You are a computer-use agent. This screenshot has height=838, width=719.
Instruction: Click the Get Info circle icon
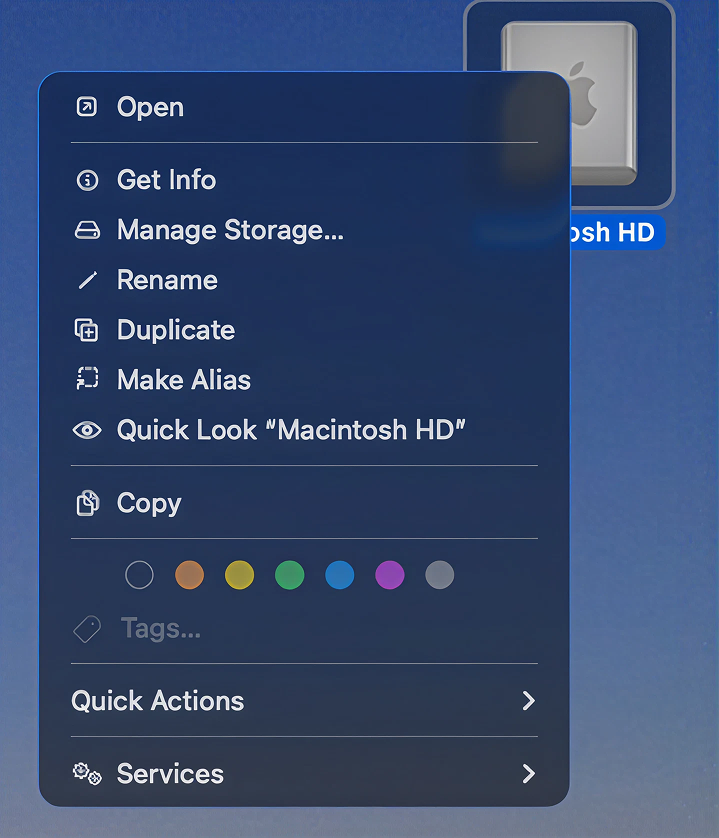click(87, 180)
